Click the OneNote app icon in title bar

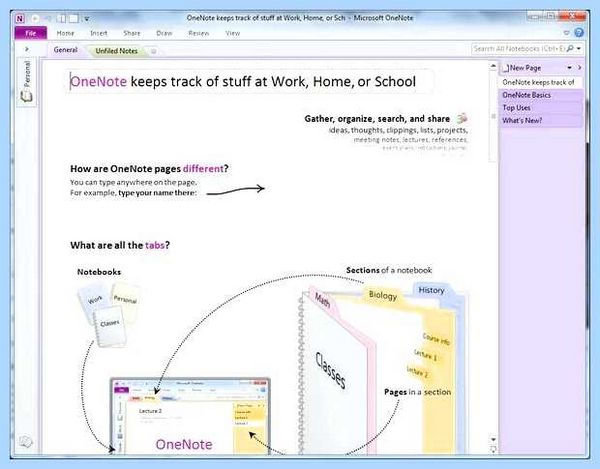pos(20,18)
